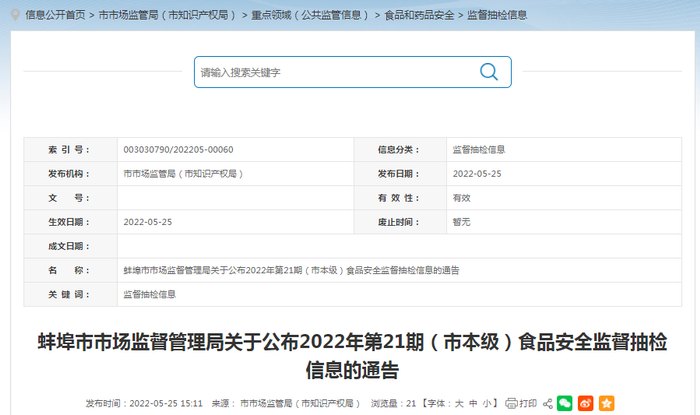700x415 pixels.
Task: Open 重点领域（公共监管信息）breadcrumb link
Action: (310, 15)
